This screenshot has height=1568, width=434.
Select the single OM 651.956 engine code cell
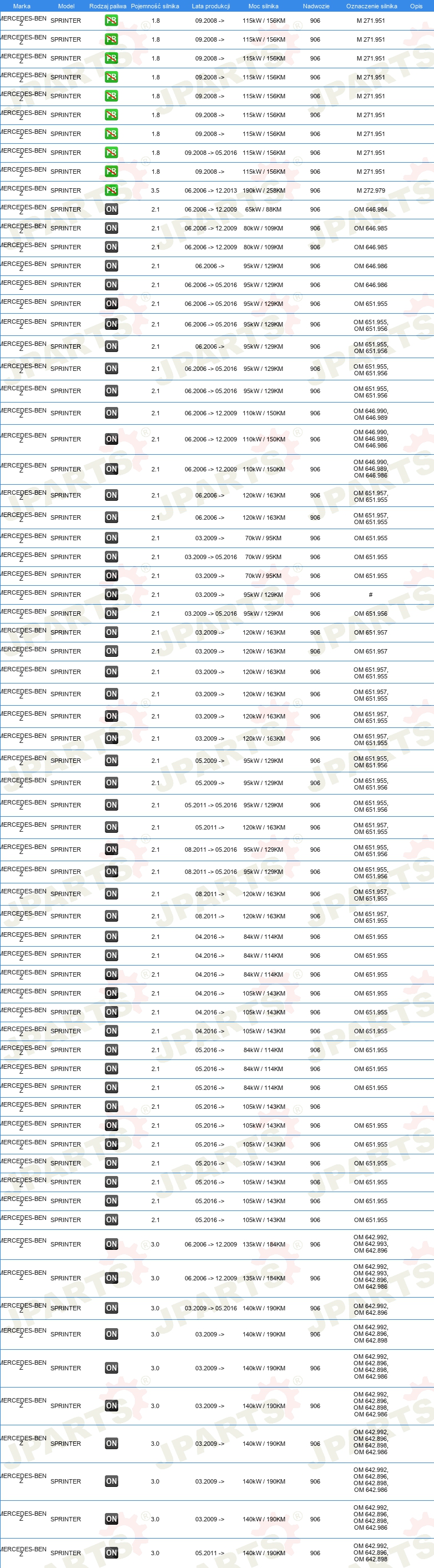pyautogui.click(x=371, y=614)
